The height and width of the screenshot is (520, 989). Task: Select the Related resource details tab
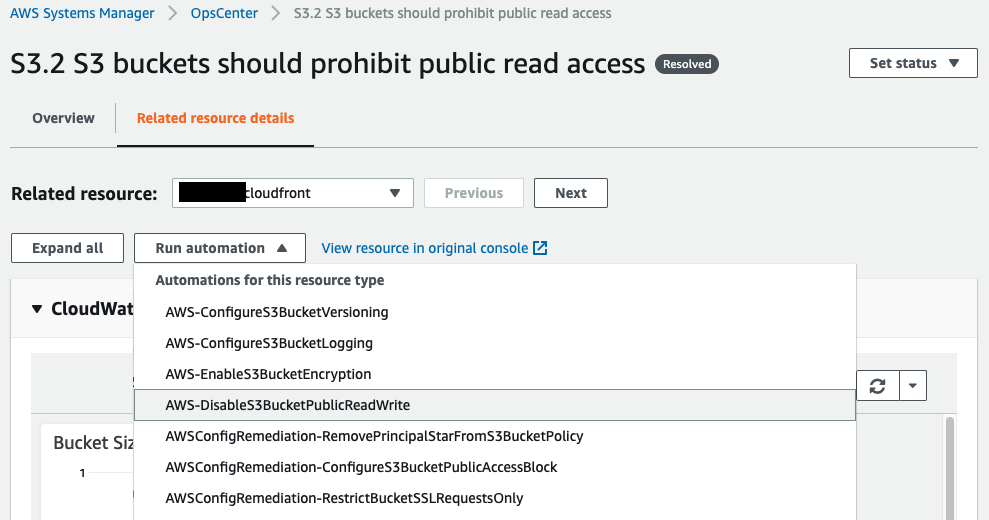pos(215,118)
